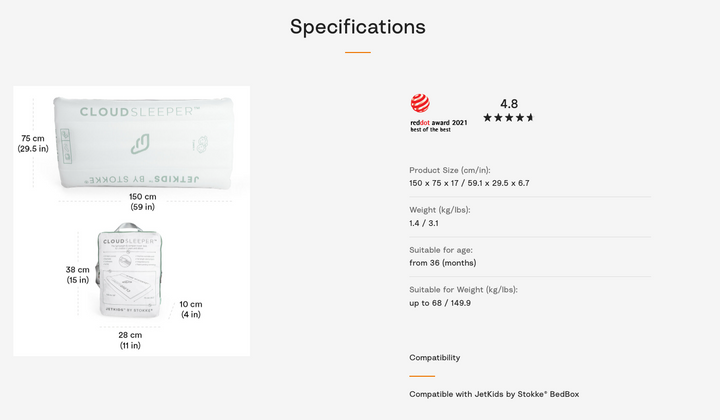Click the packed CloudSleeper bag image
The image size is (720, 420).
click(x=131, y=275)
